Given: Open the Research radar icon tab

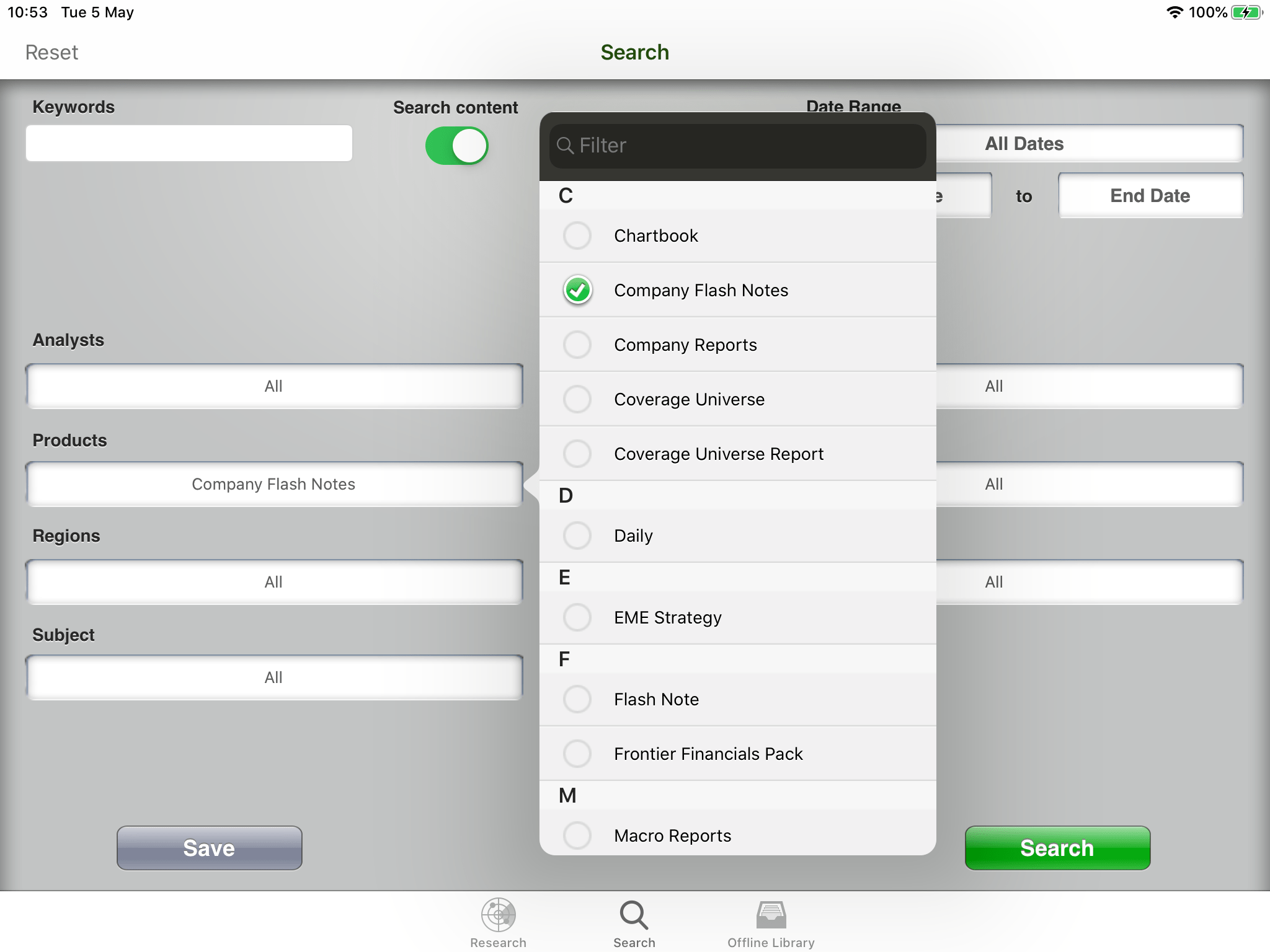Looking at the screenshot, I should pyautogui.click(x=499, y=915).
